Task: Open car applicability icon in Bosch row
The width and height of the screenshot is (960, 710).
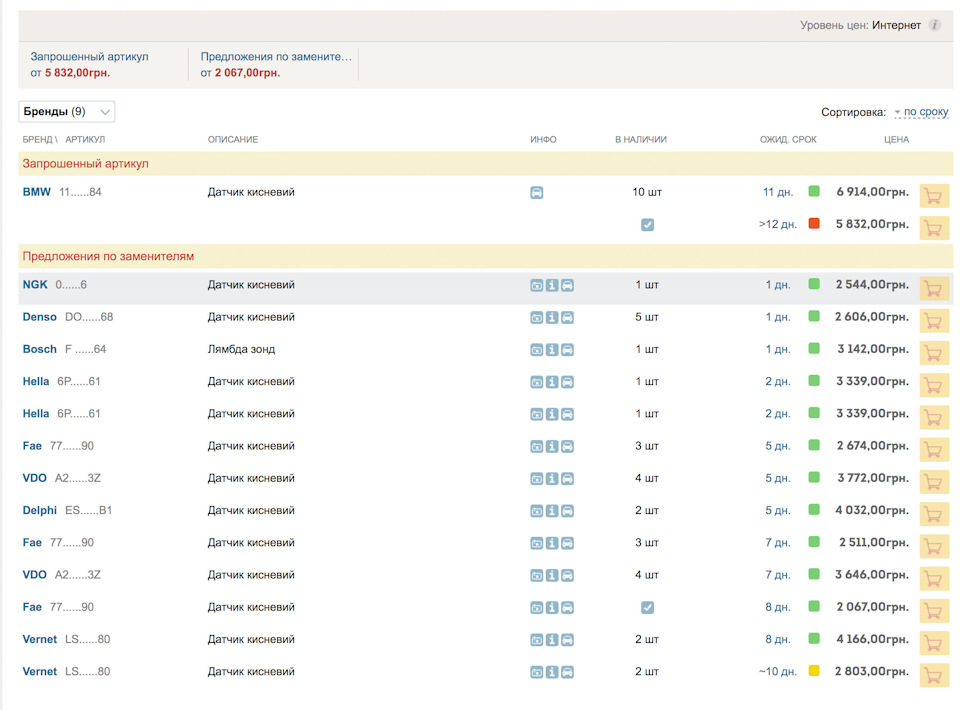Action: (x=568, y=350)
